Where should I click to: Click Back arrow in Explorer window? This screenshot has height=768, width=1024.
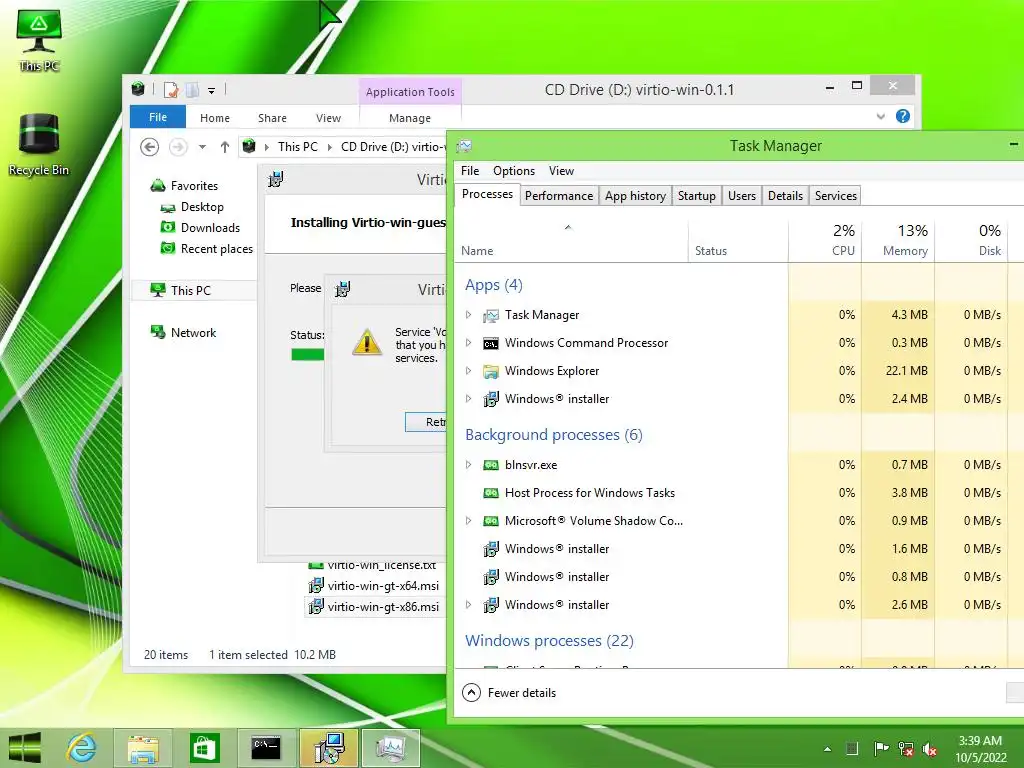(x=150, y=147)
